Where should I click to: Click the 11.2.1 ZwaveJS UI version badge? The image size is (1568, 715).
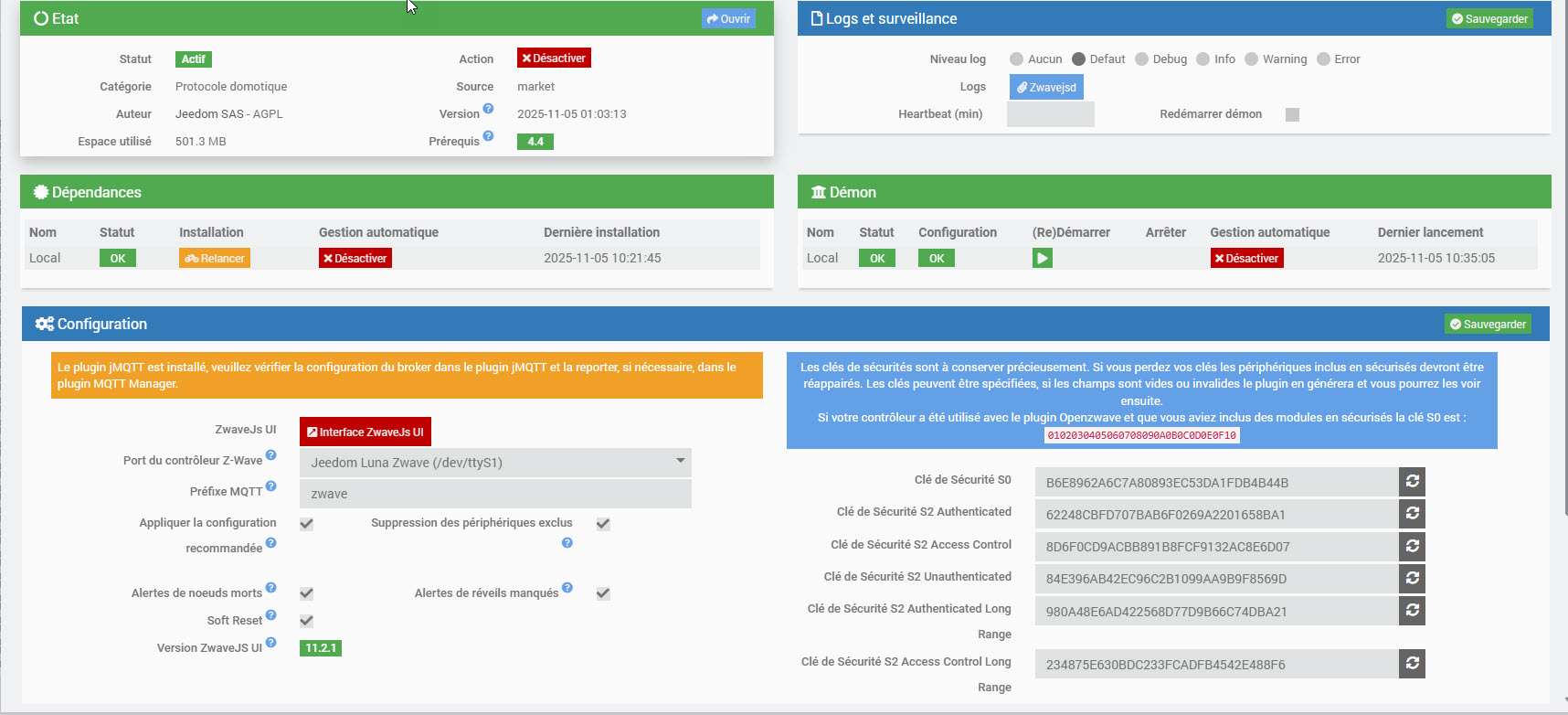321,648
